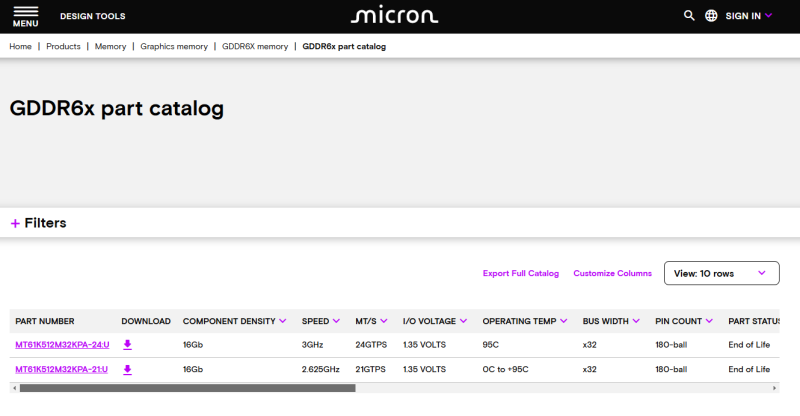Open MT/S column filter chevron
Image resolution: width=800 pixels, height=416 pixels.
tap(384, 321)
